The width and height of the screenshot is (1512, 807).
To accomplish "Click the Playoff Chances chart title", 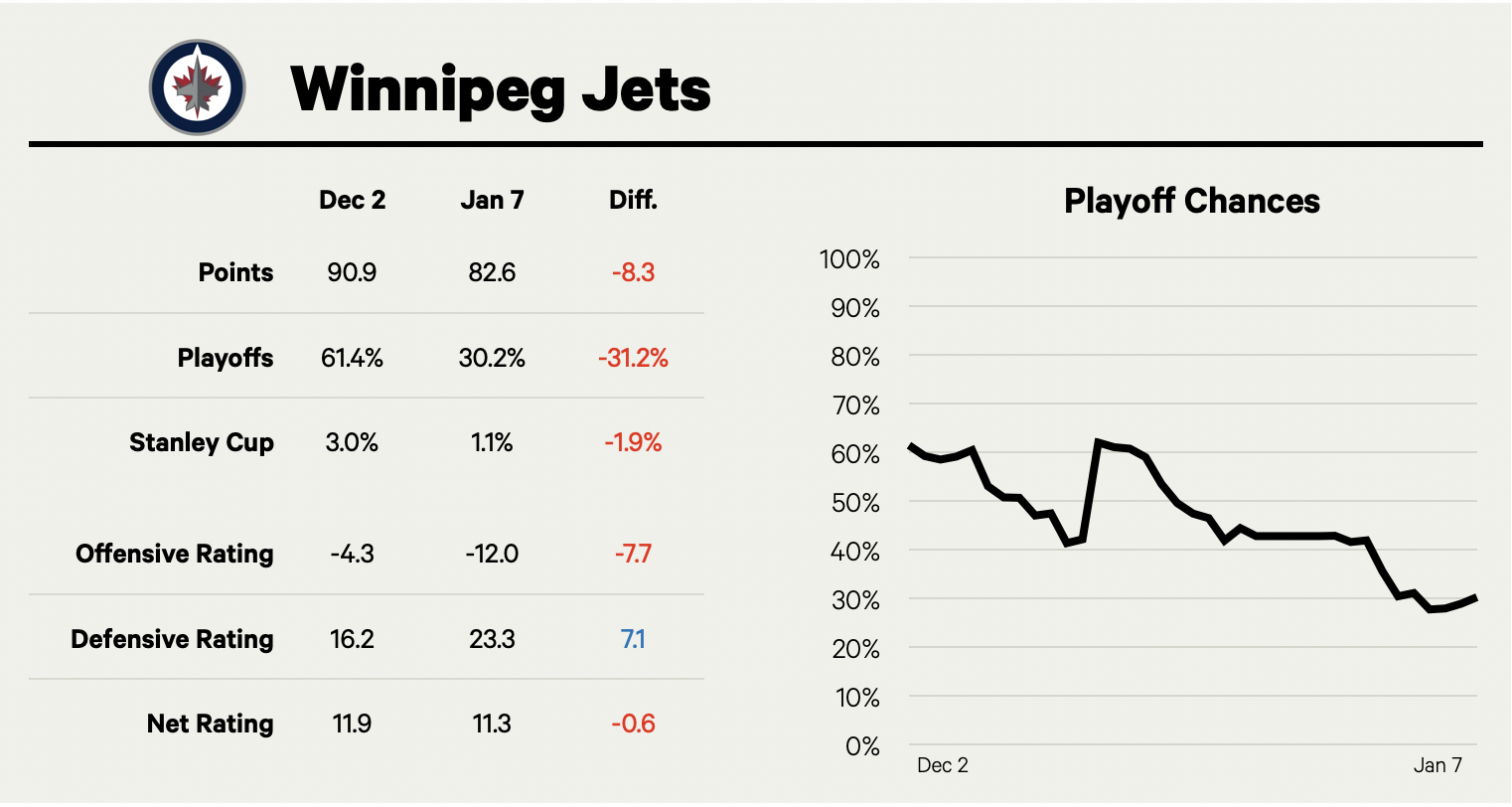I will point(1191,201).
